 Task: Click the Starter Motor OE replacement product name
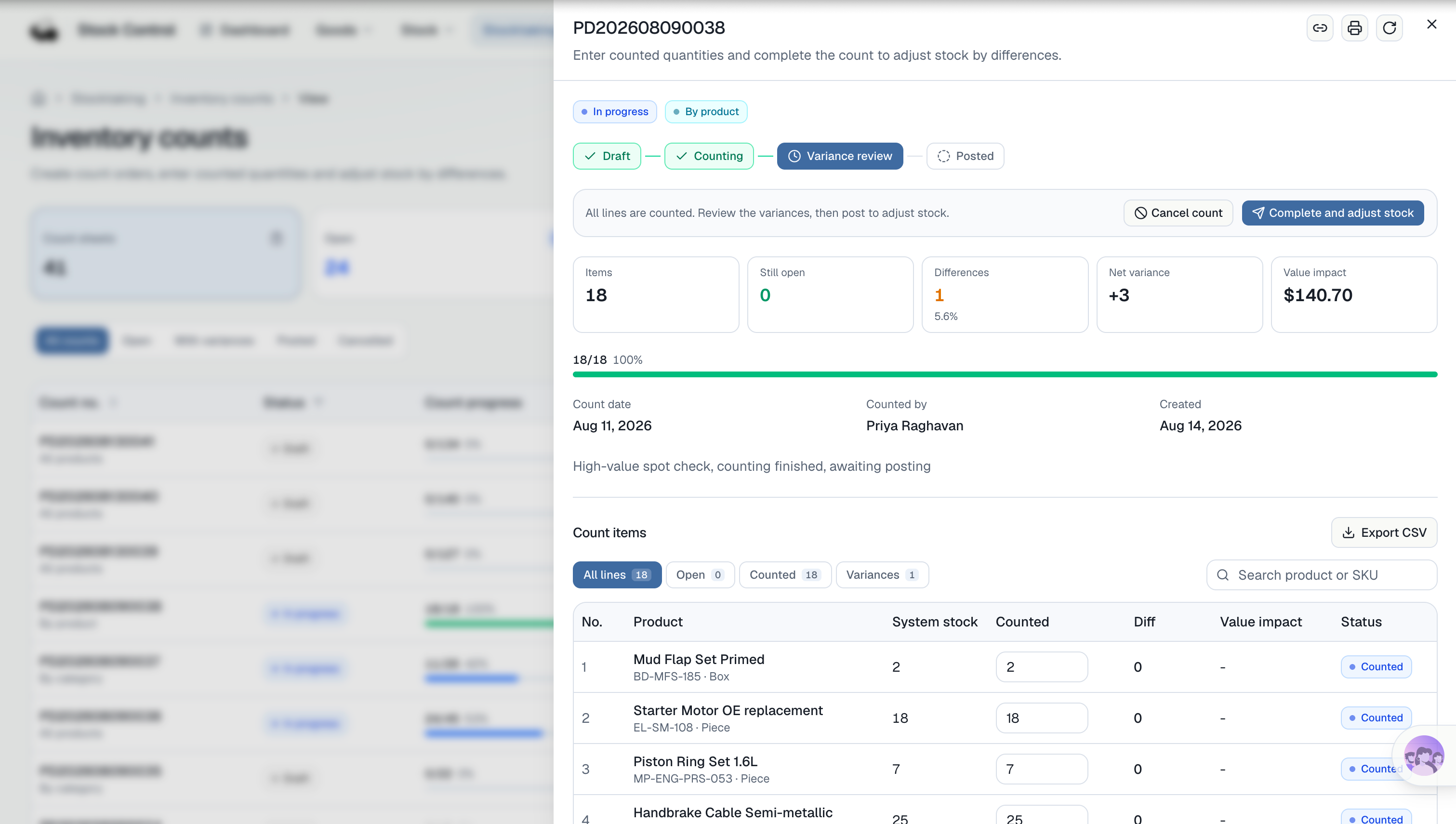(x=728, y=711)
